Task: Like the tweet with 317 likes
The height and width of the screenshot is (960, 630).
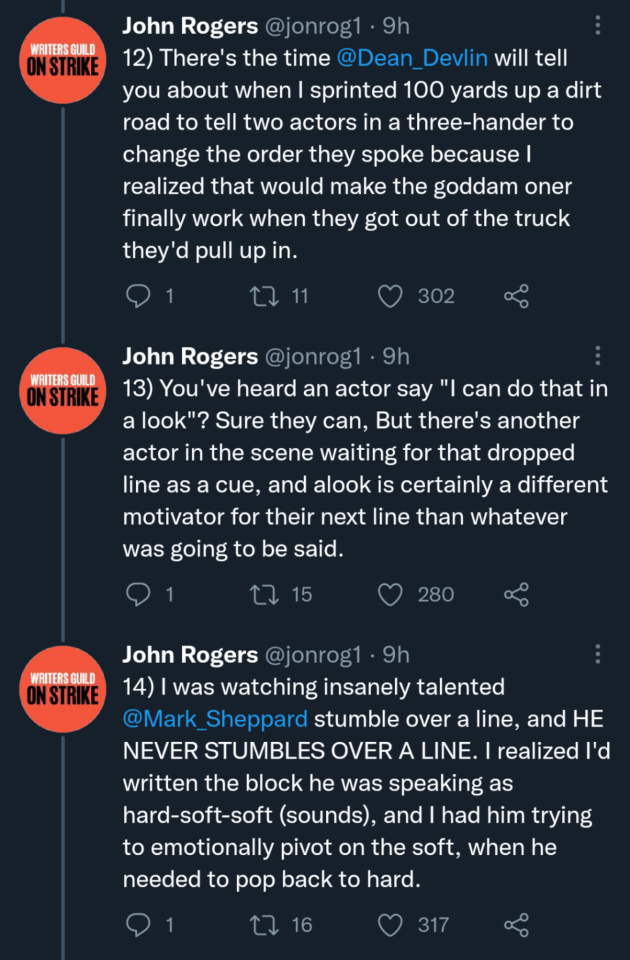Action: click(391, 925)
